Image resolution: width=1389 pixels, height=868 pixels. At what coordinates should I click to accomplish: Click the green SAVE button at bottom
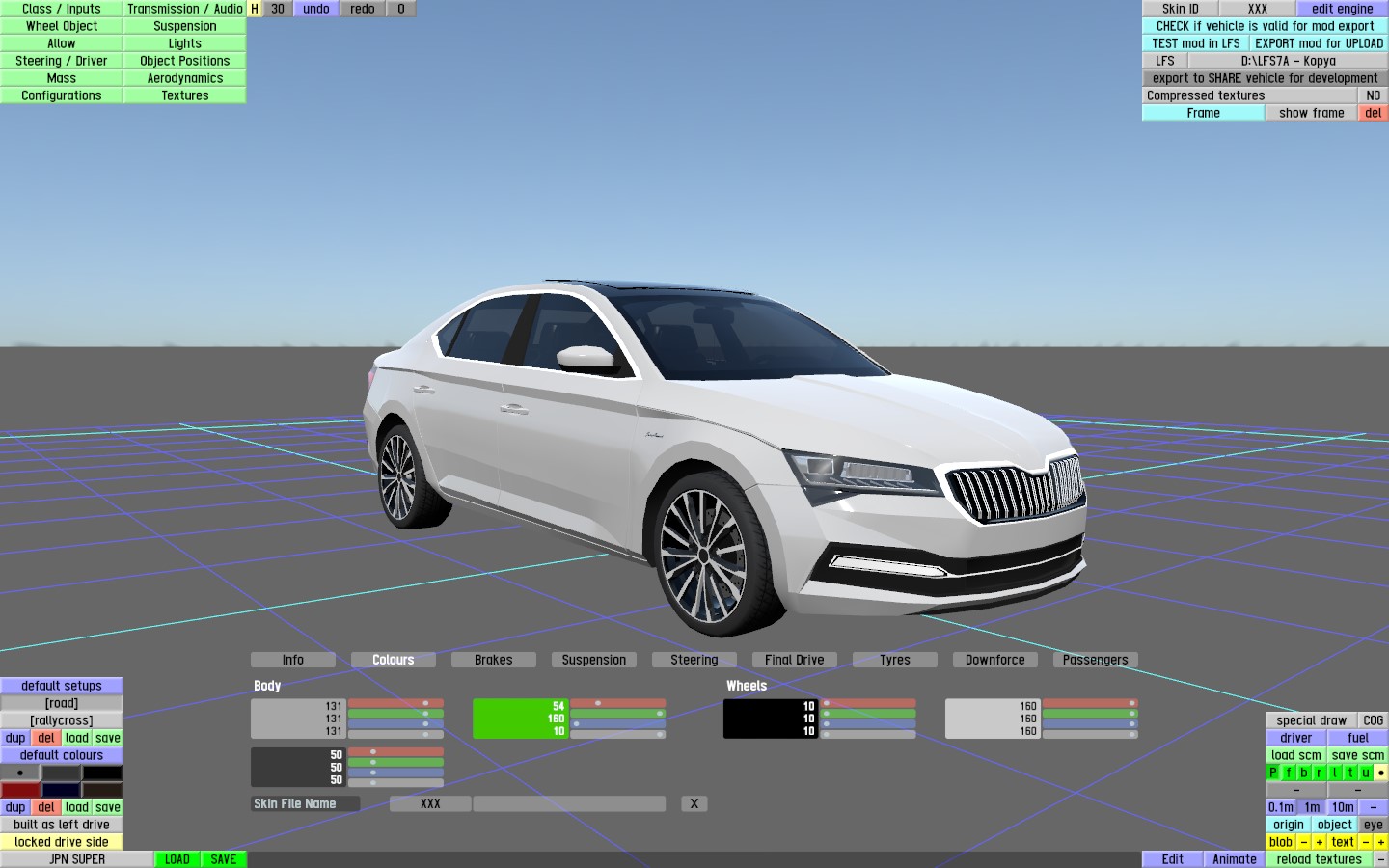click(x=224, y=859)
